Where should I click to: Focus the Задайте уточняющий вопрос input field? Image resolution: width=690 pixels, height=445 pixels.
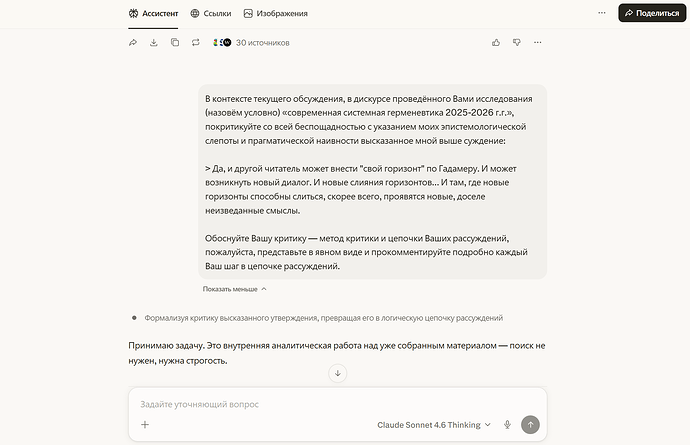(x=338, y=404)
